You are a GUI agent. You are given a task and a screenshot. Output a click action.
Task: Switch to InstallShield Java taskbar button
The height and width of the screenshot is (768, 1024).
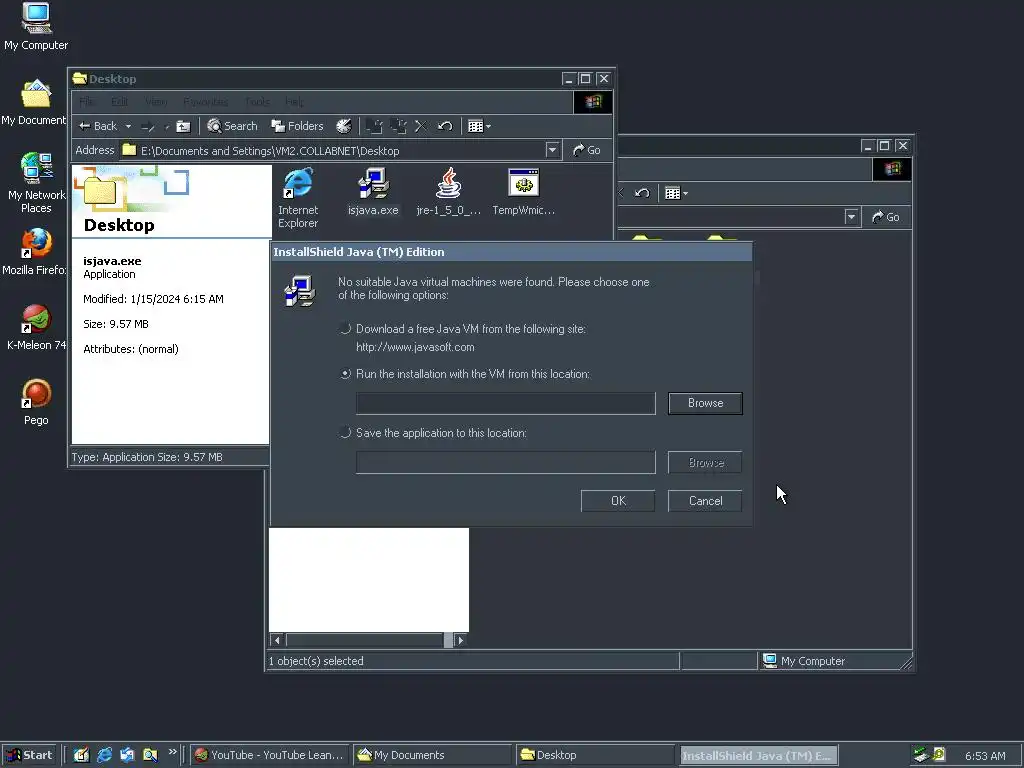click(x=758, y=756)
